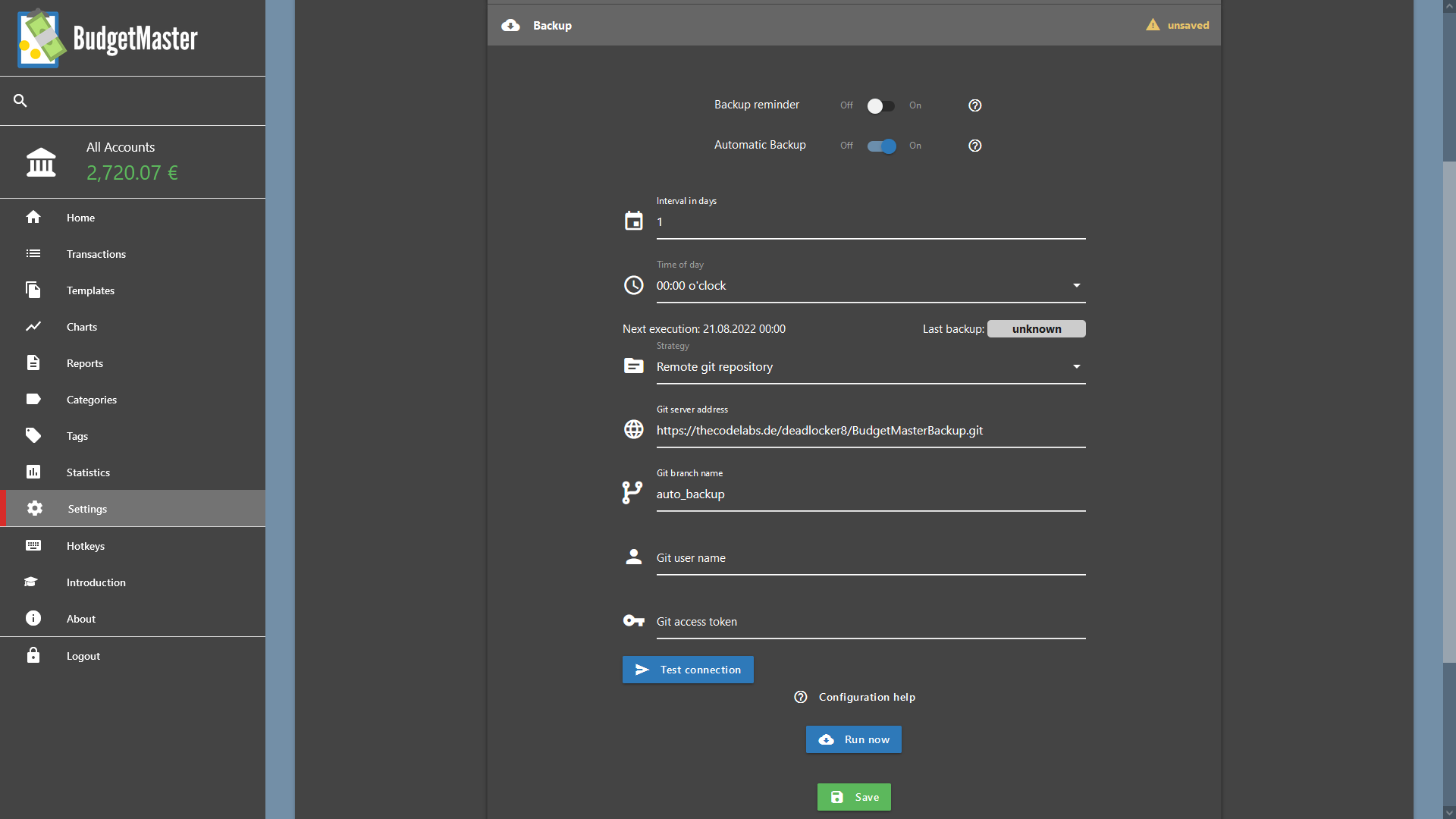
Task: Toggle the Backup reminder switch on
Action: (881, 105)
